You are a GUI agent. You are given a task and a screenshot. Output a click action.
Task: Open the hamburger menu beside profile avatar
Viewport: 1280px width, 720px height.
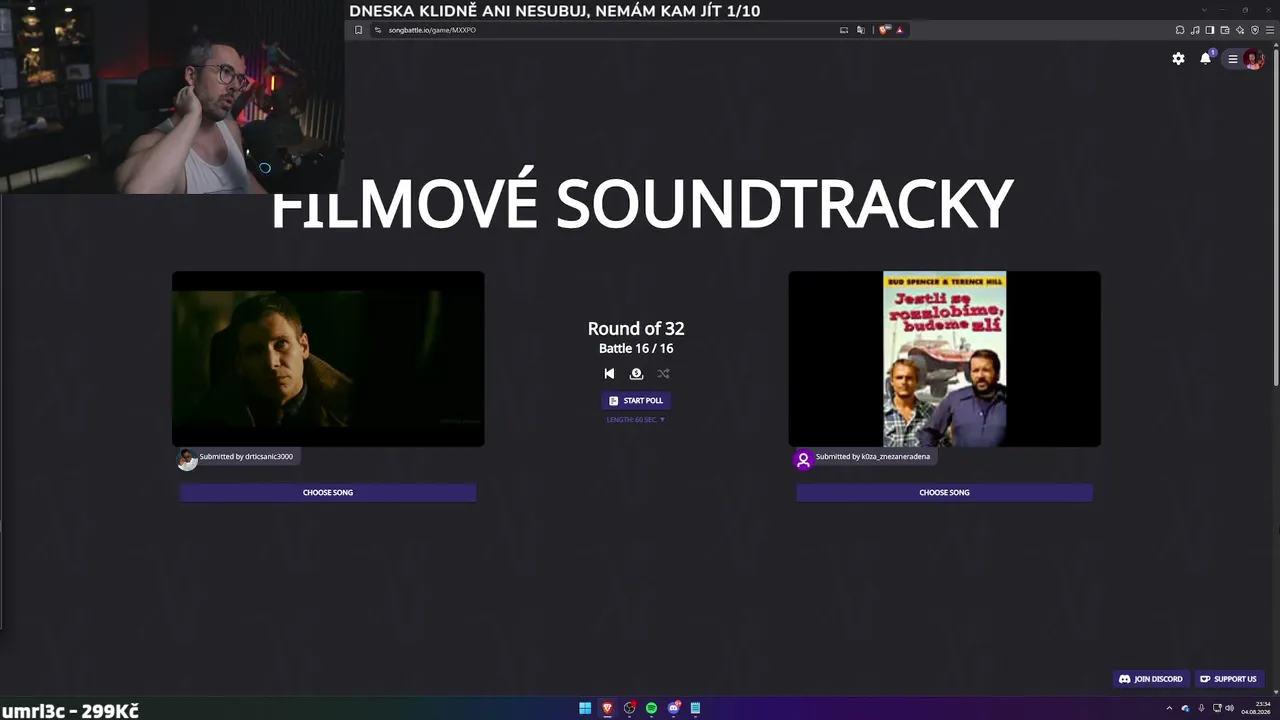[x=1233, y=59]
